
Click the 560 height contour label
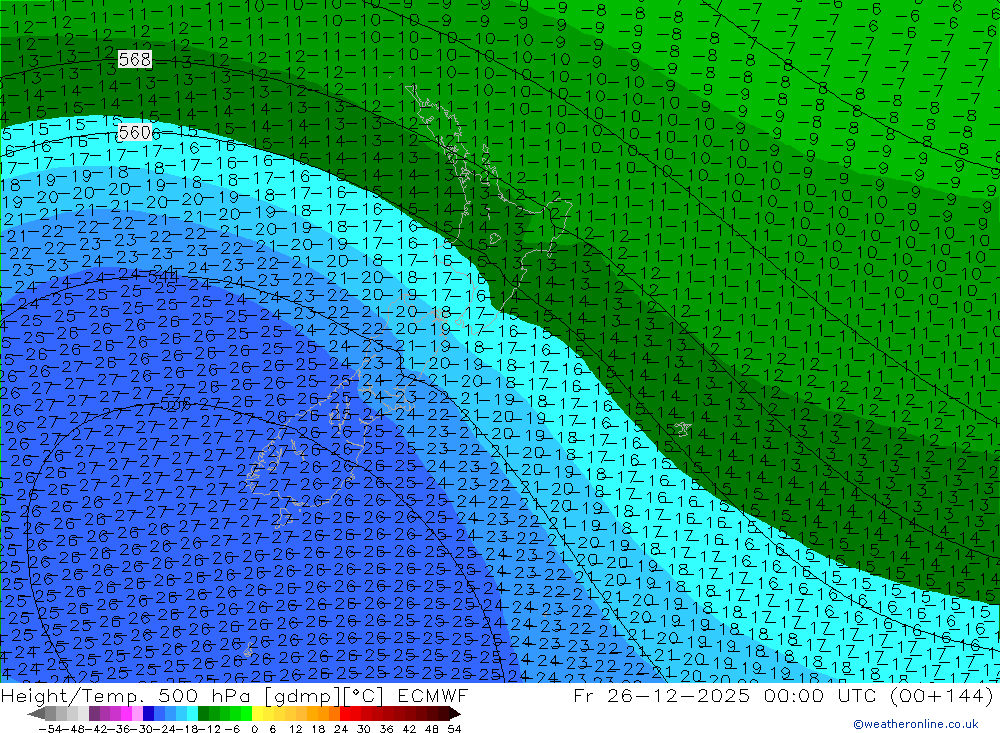coord(134,133)
